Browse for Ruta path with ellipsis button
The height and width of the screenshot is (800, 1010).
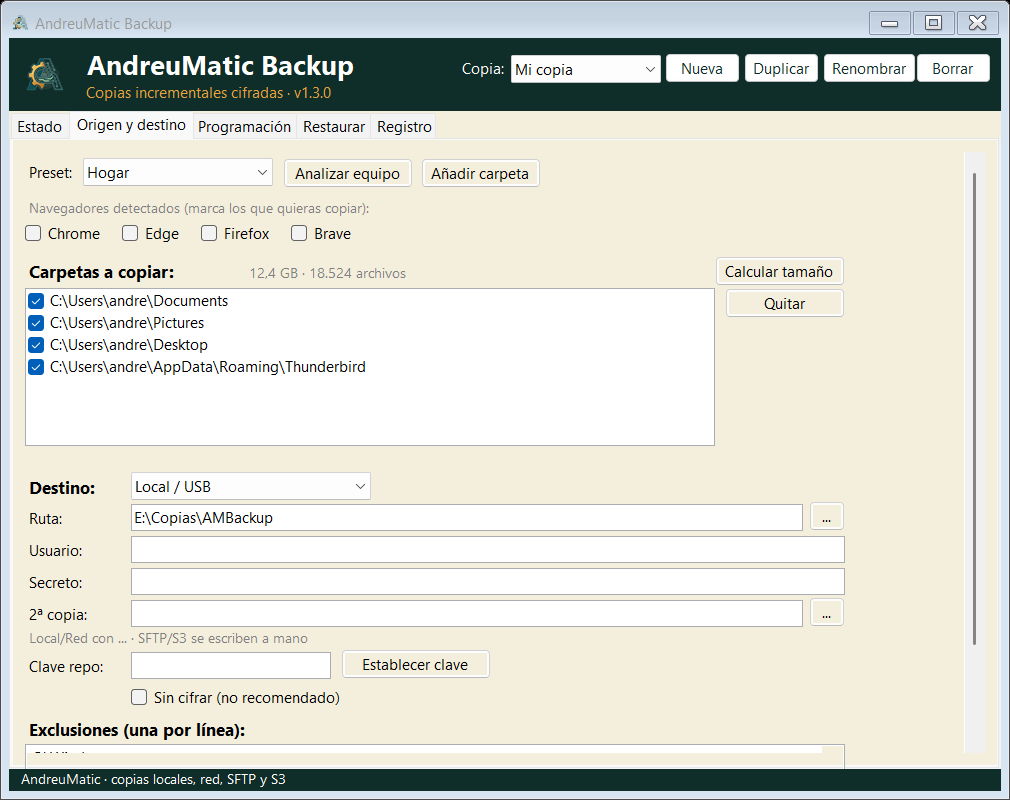click(826, 517)
